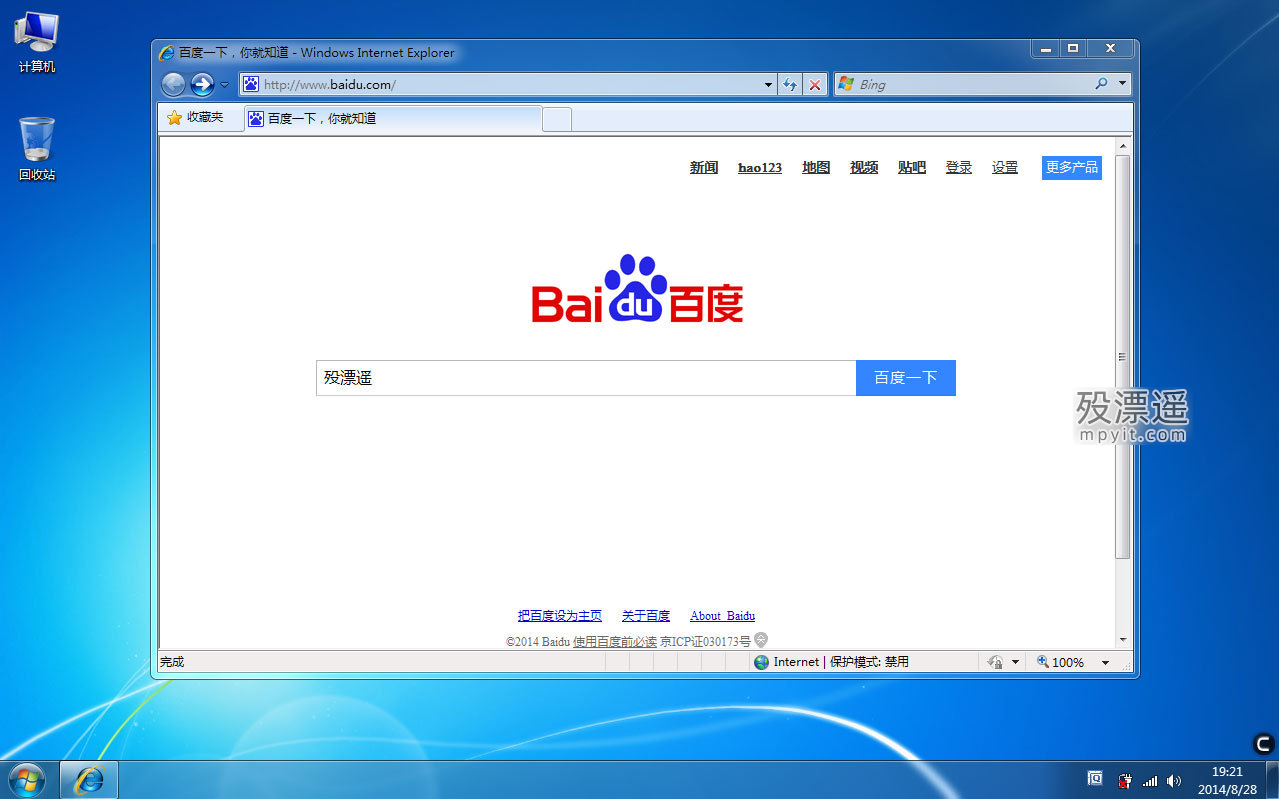The height and width of the screenshot is (799, 1279).
Task: Open the Favorites star button
Action: click(196, 118)
